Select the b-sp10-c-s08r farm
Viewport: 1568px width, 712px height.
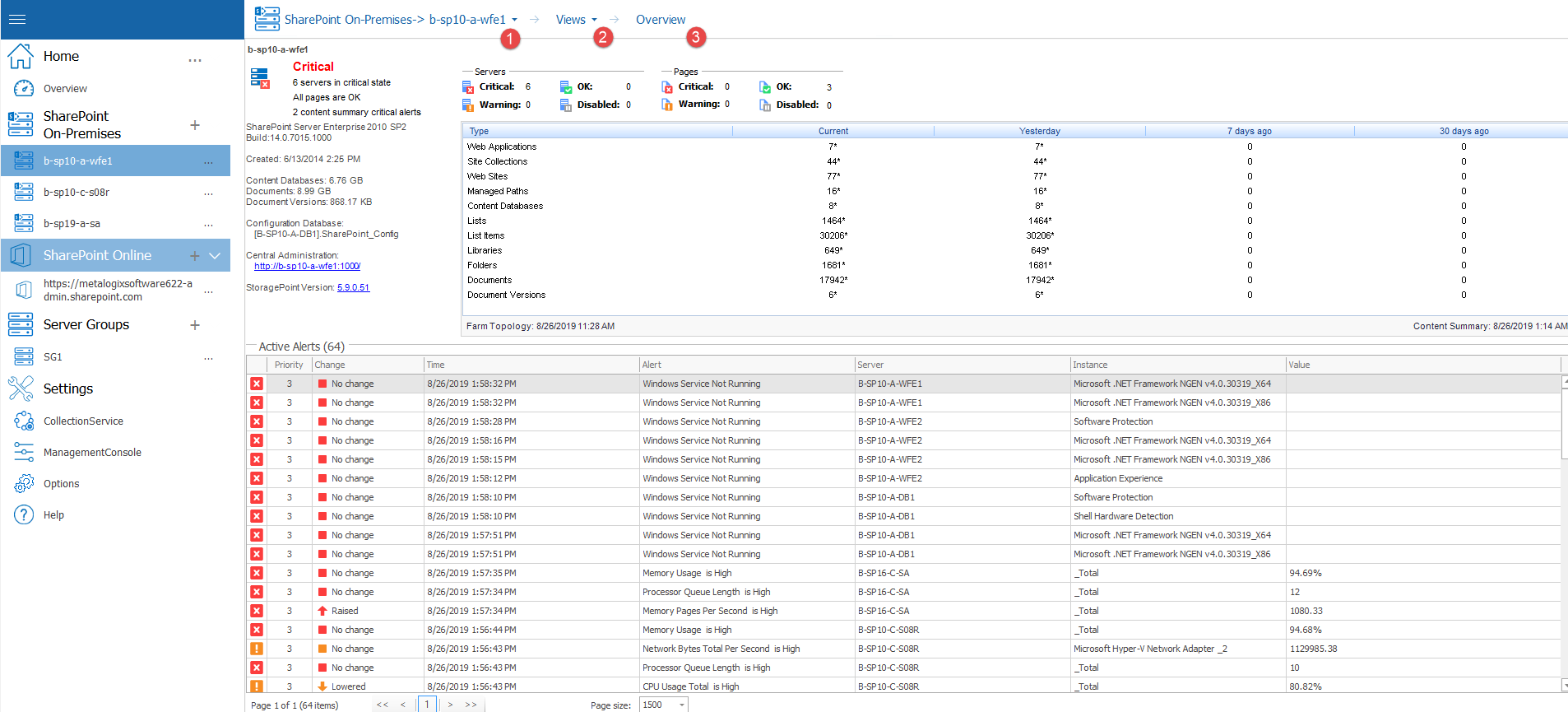[x=77, y=193]
